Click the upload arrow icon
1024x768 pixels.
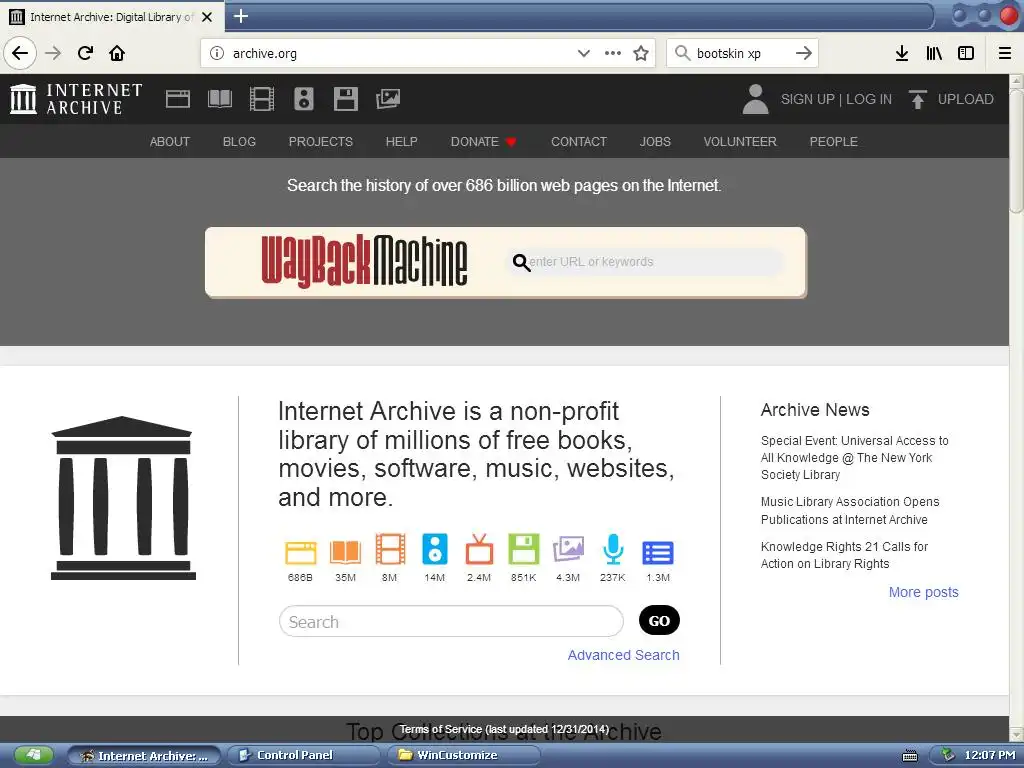[x=918, y=99]
